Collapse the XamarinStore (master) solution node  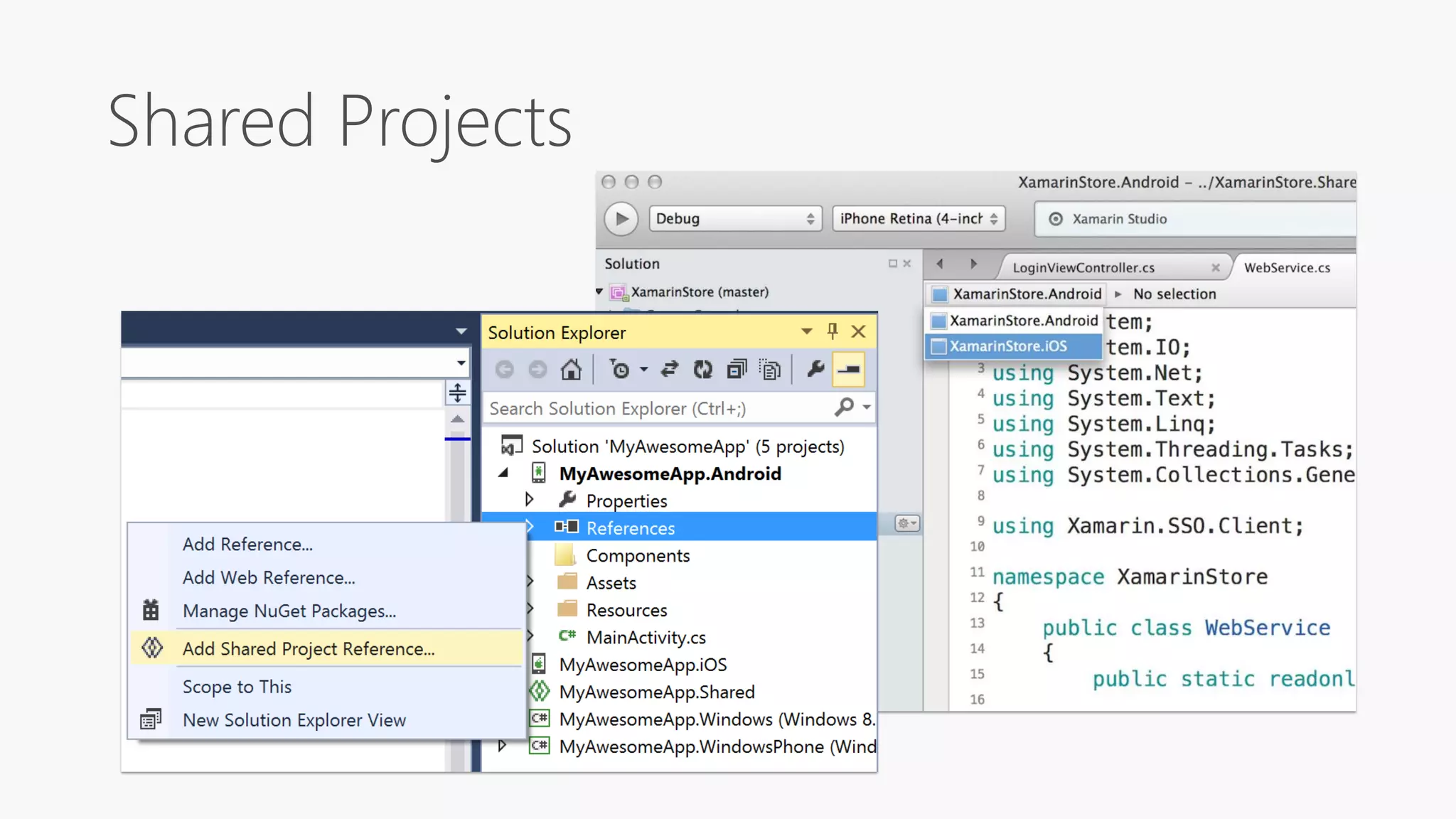click(x=599, y=291)
